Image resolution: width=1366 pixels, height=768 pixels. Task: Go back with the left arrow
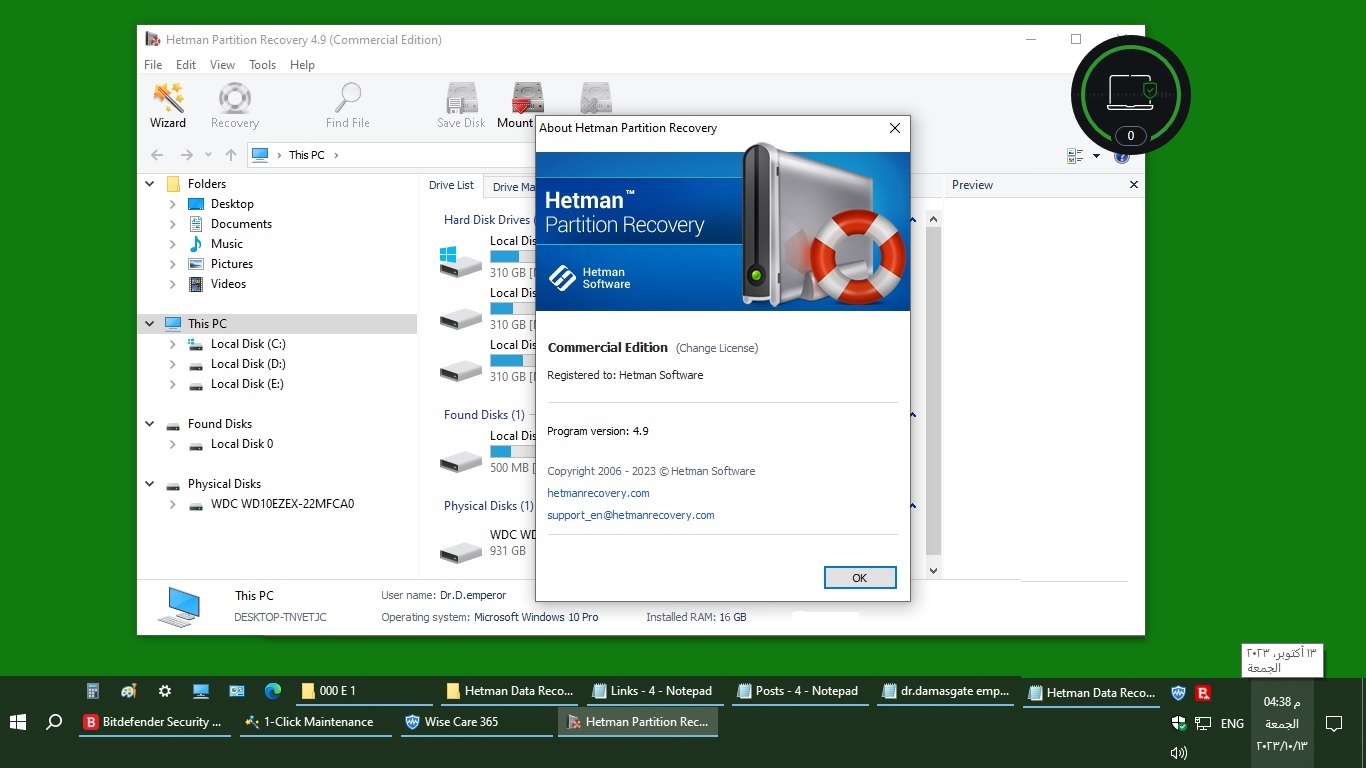pyautogui.click(x=157, y=155)
